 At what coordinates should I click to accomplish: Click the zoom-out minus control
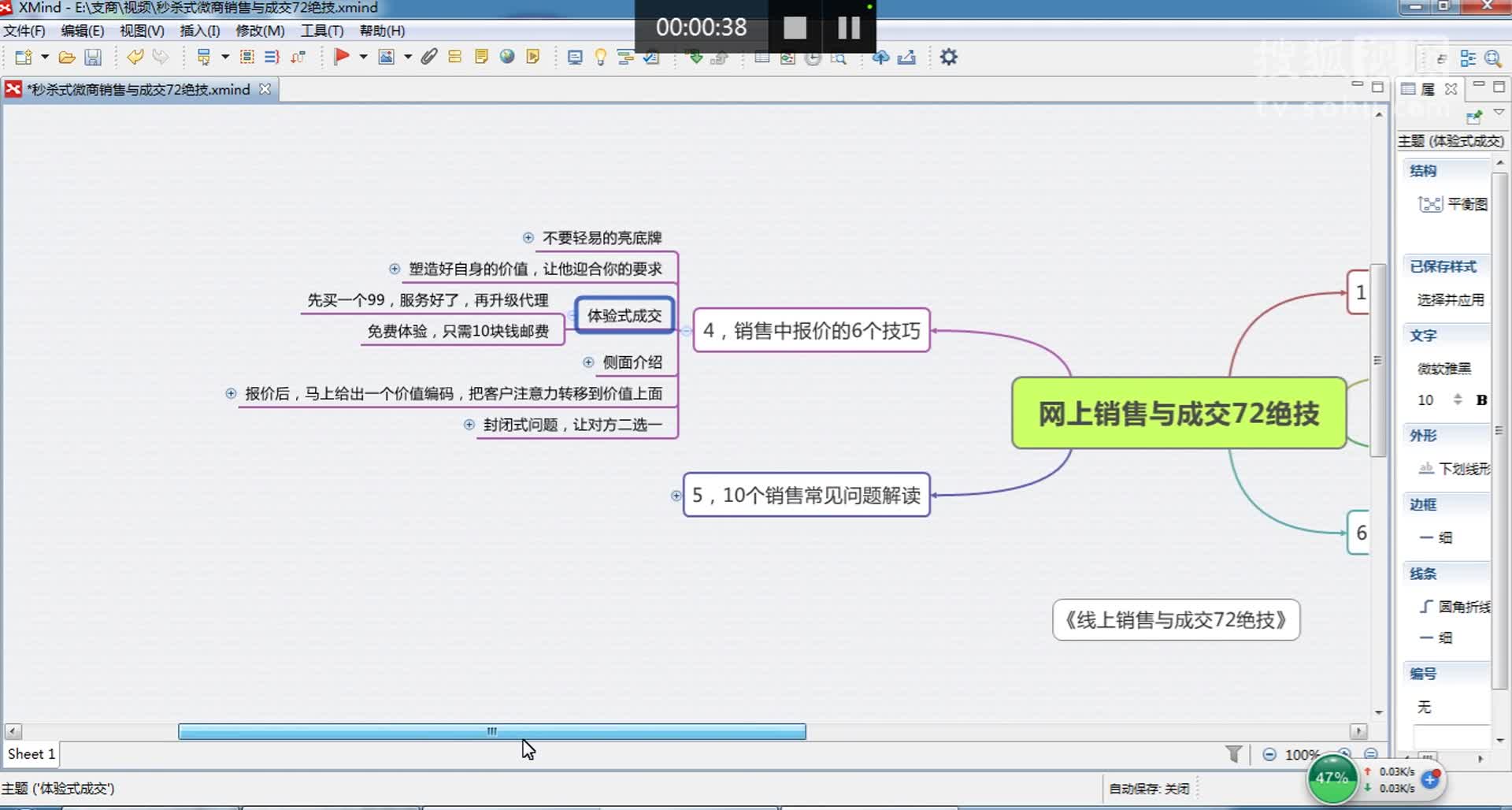(x=1269, y=754)
